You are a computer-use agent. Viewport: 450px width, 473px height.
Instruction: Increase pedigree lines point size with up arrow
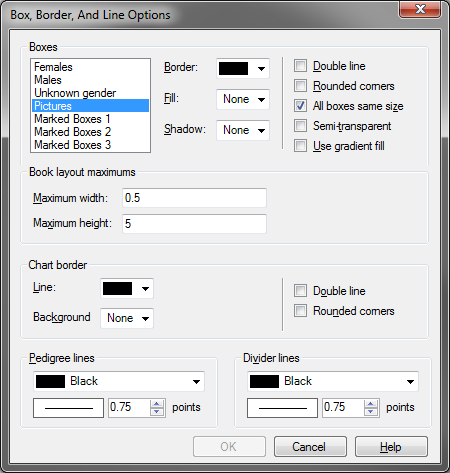coord(157,404)
